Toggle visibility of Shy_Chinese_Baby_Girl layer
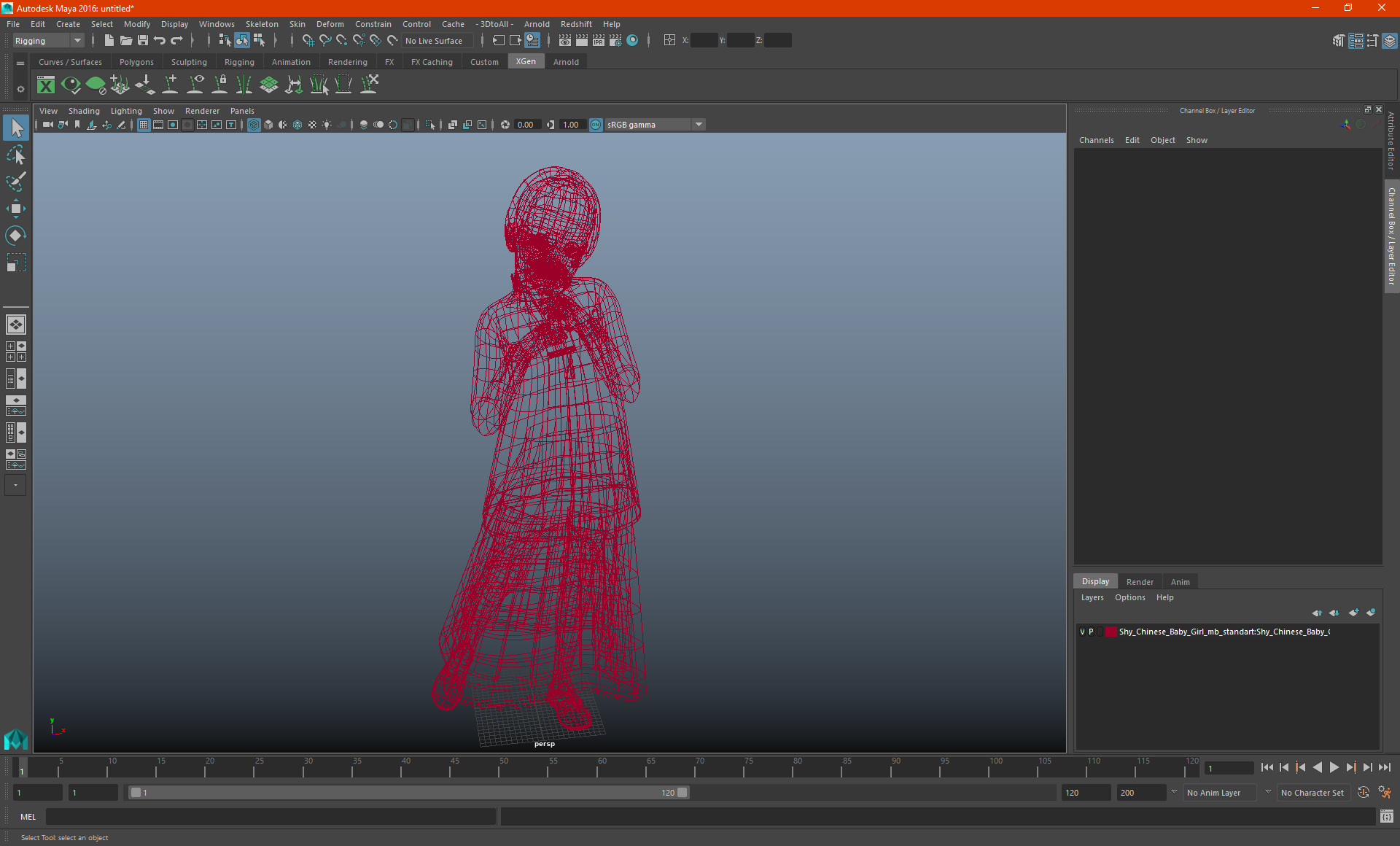1400x846 pixels. (x=1082, y=631)
